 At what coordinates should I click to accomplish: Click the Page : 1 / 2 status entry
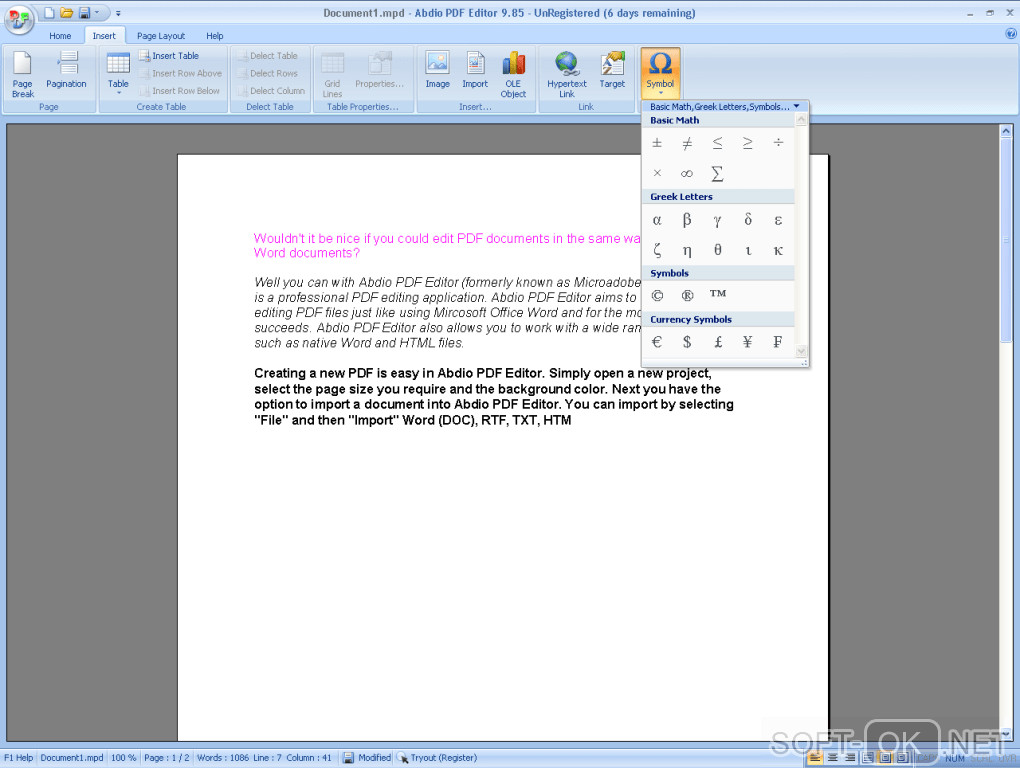tap(167, 758)
